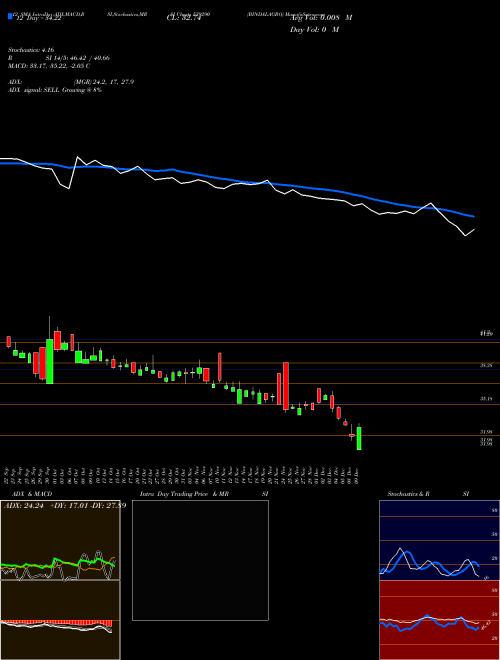The image size is (500, 660).
Task: Click the 'ADX signal: SELL Growing @ 8%' text
Action: pyautogui.click(x=55, y=90)
